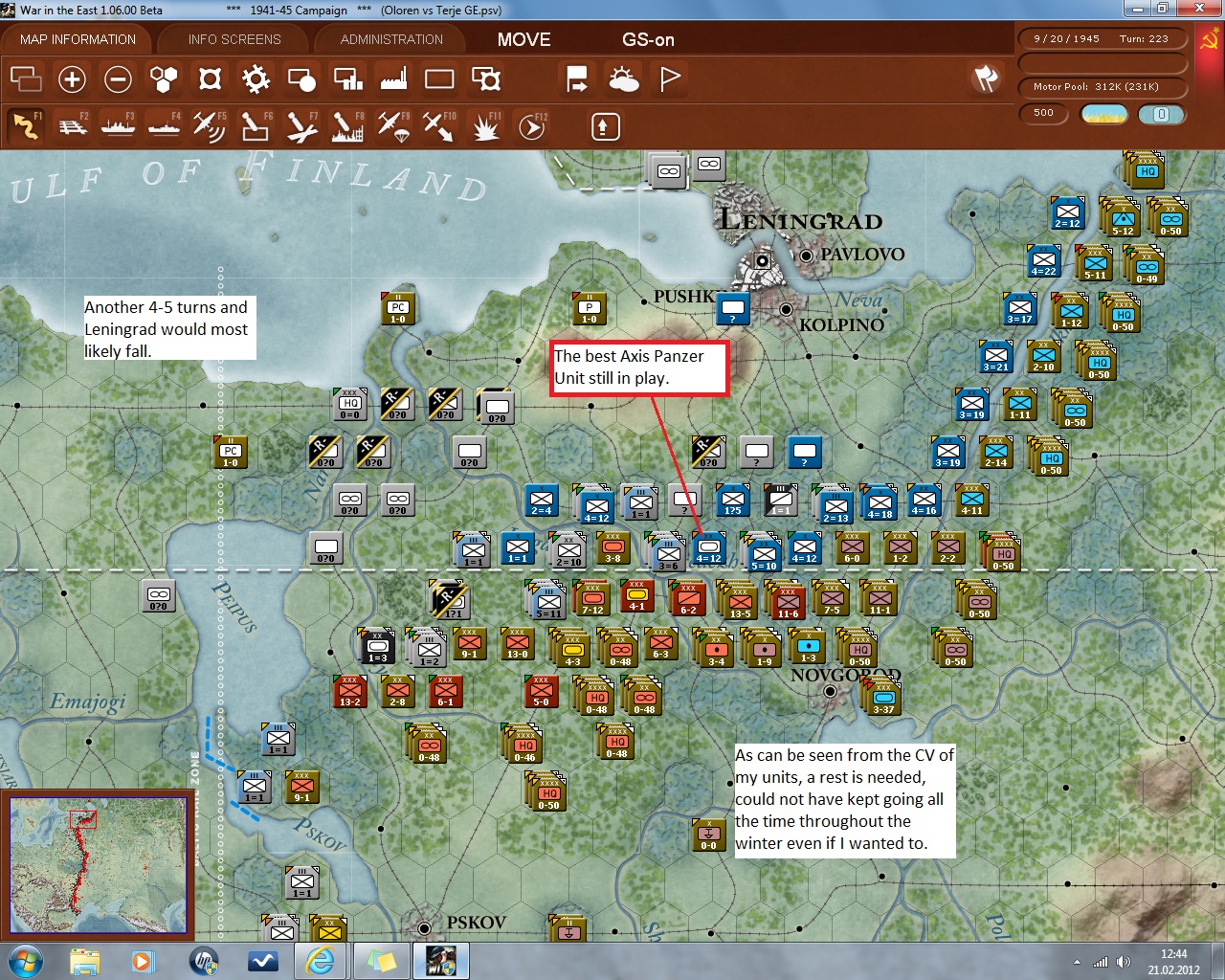
Task: Click the minimap overview thumbnail
Action: point(98,865)
